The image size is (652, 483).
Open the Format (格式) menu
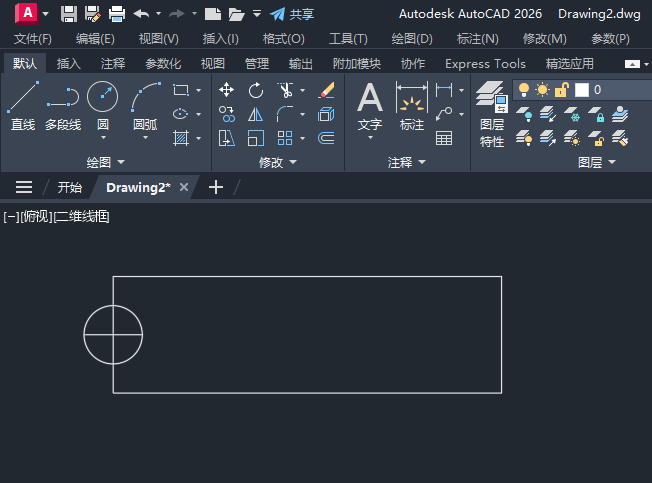coord(284,39)
